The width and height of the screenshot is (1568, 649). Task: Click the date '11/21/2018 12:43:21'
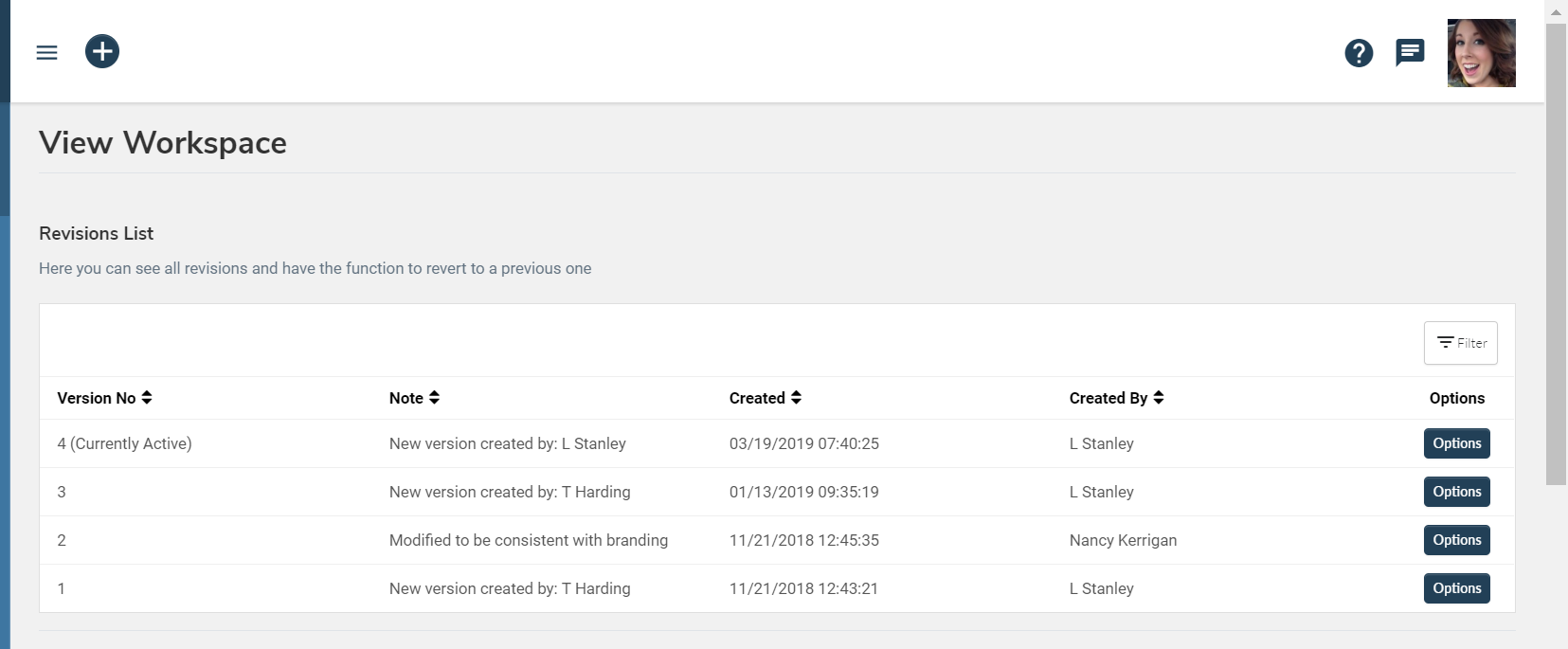(x=803, y=588)
